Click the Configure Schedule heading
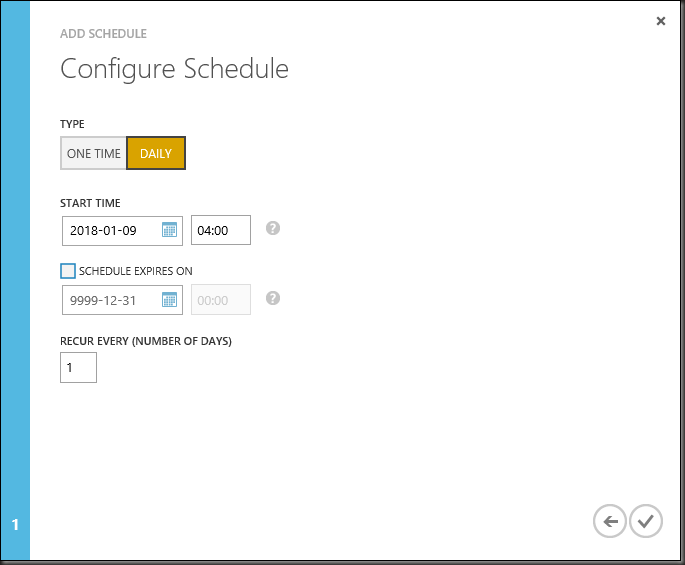685x565 pixels. coord(174,69)
